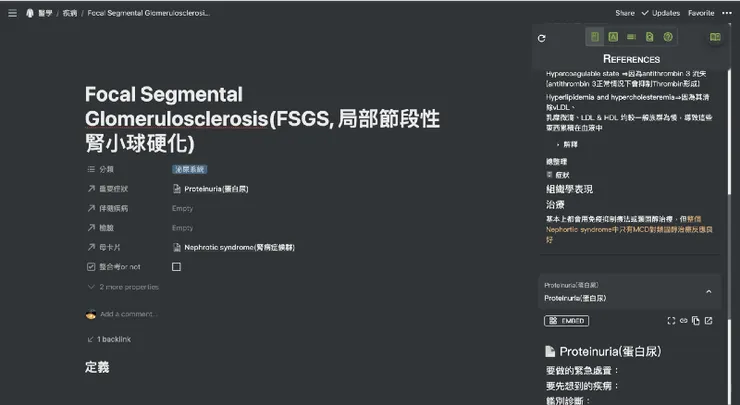740x405 pixels.
Task: Click the relation arrow icon of 伴隨疾病
Action: 91,208
